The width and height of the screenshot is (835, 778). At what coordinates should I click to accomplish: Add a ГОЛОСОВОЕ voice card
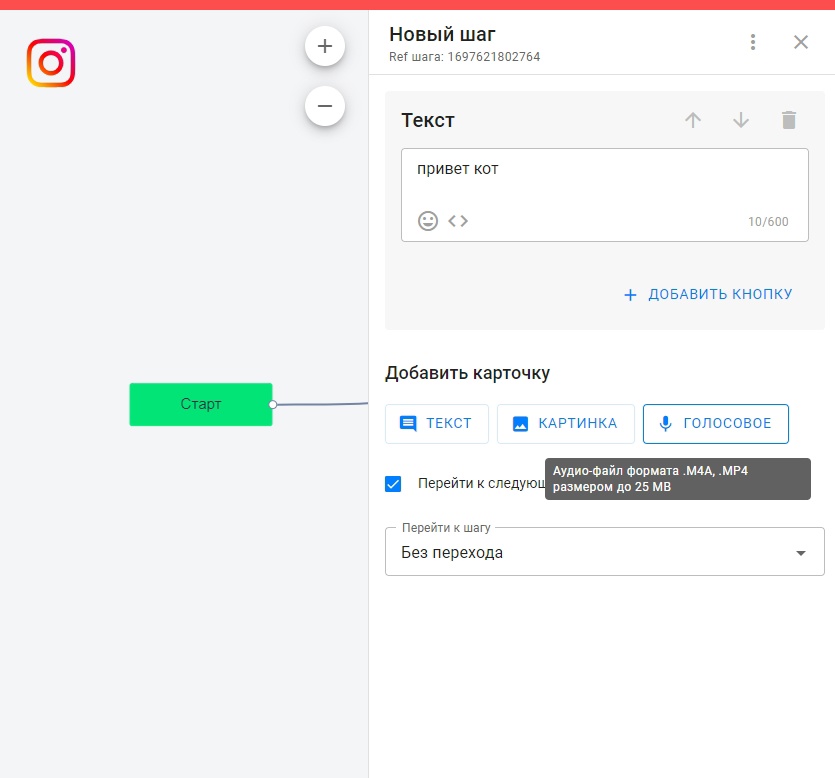pos(715,424)
